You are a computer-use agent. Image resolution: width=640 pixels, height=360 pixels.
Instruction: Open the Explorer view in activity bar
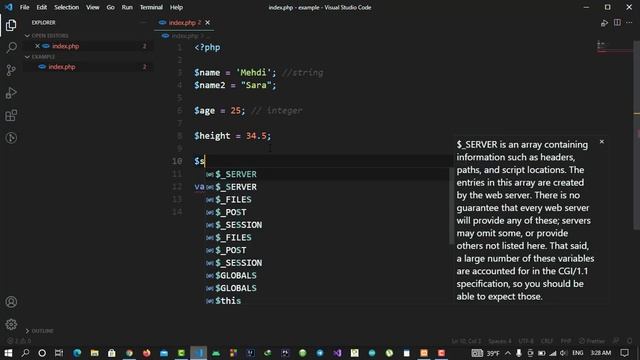pos(11,25)
